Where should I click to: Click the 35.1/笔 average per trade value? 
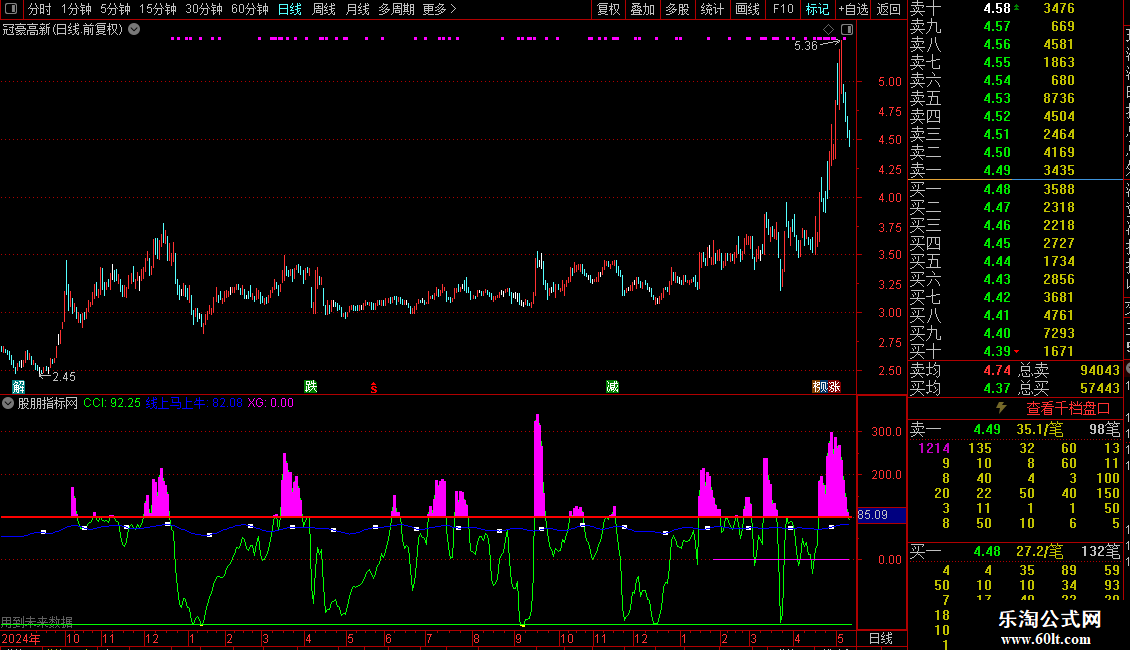coord(1040,429)
